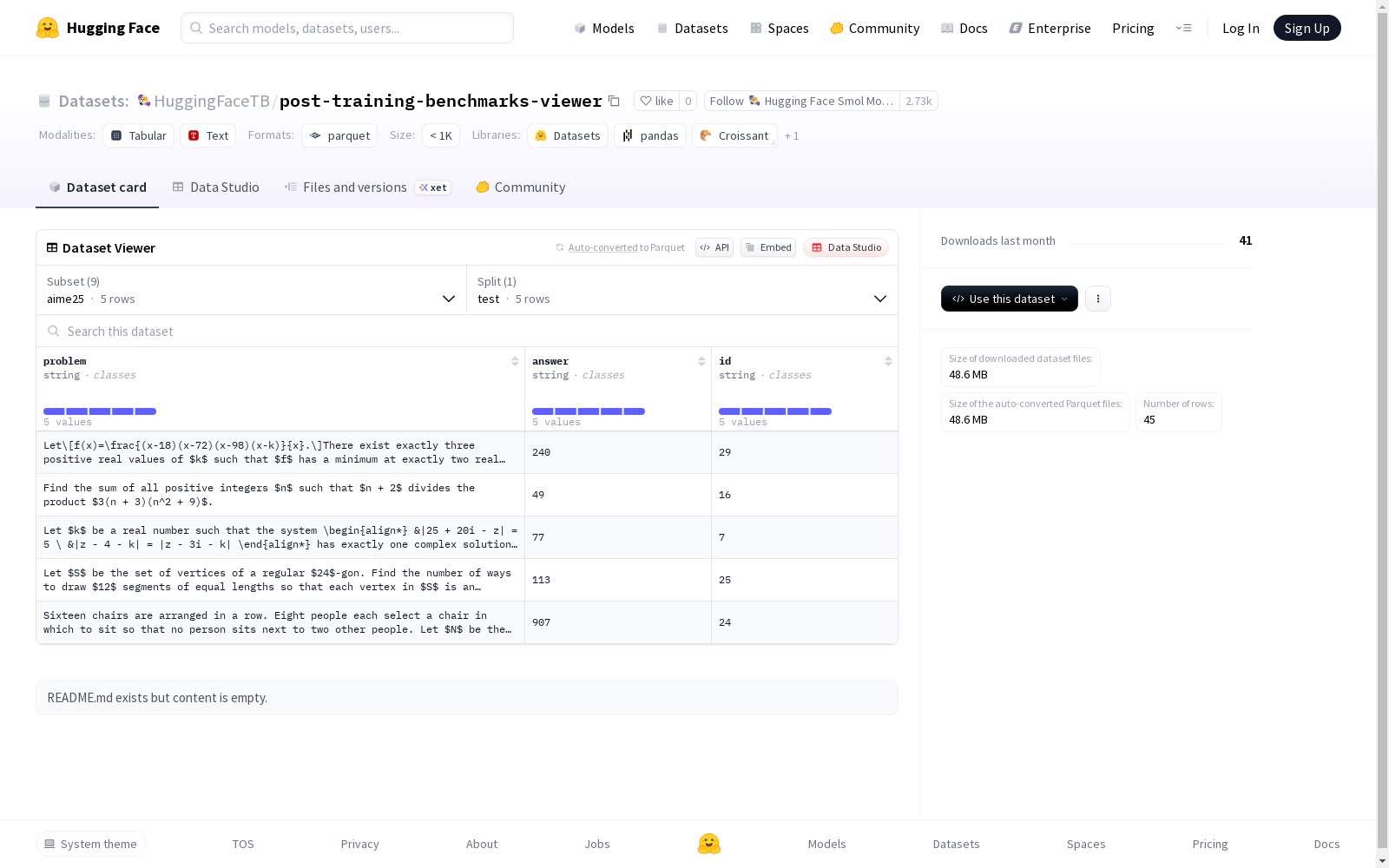The width and height of the screenshot is (1389, 868).
Task: Copy dataset name with the copy icon
Action: click(614, 101)
